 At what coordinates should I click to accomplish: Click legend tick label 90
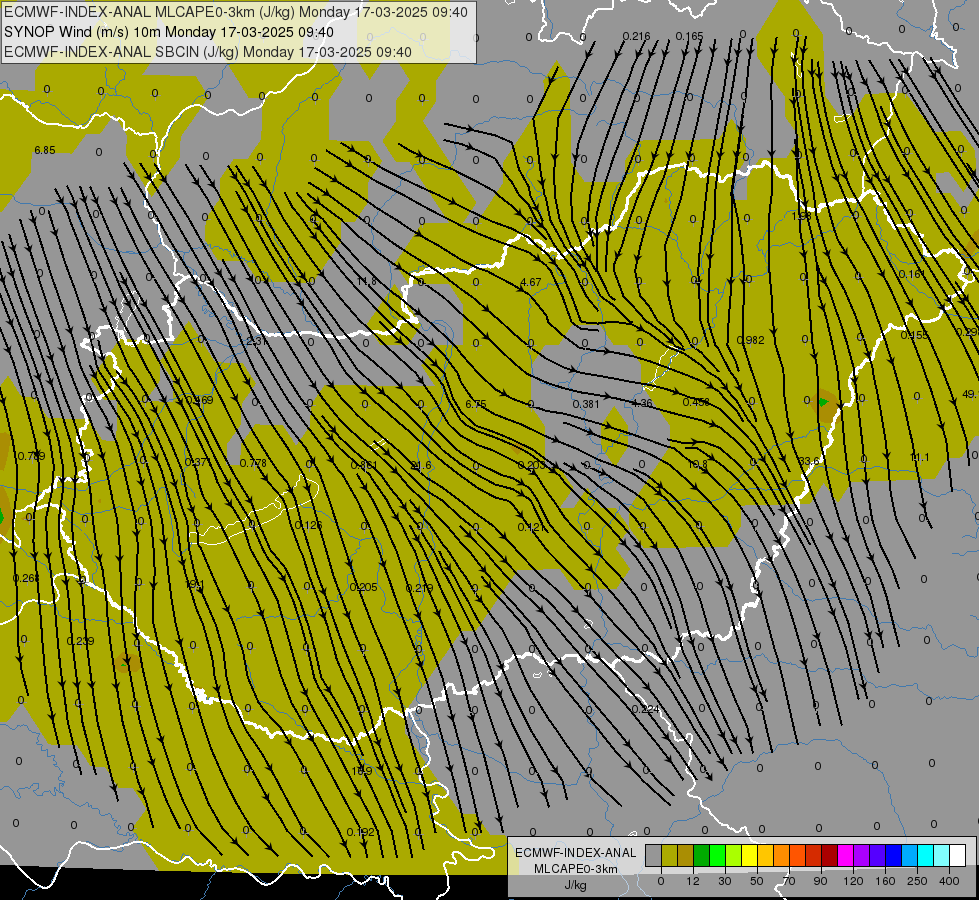click(x=820, y=881)
